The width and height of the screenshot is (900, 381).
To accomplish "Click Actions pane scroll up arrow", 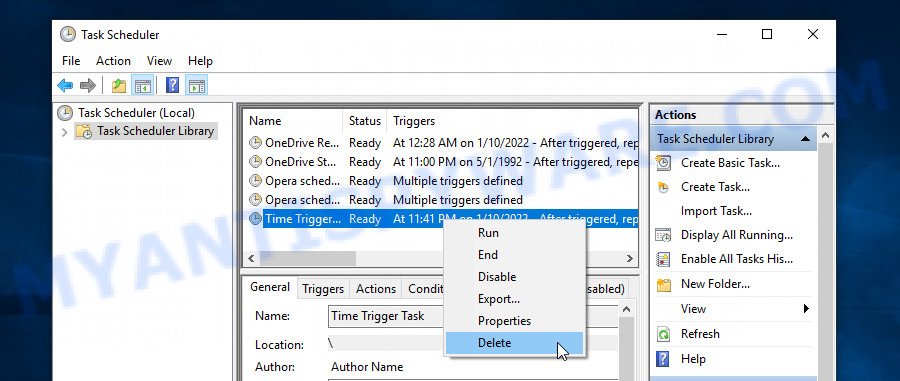I will coord(825,136).
